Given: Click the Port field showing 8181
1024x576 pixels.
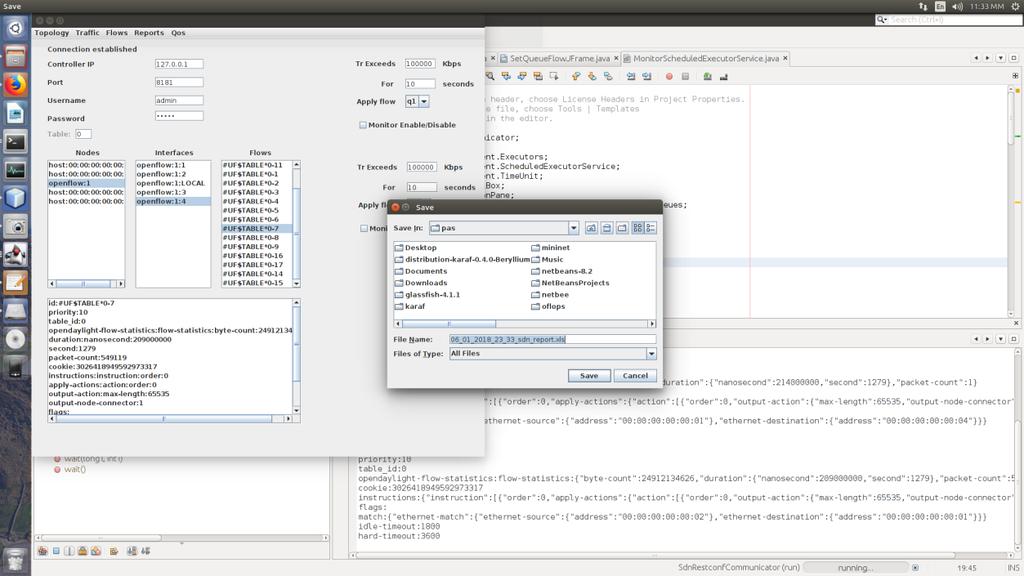Looking at the screenshot, I should (x=179, y=82).
